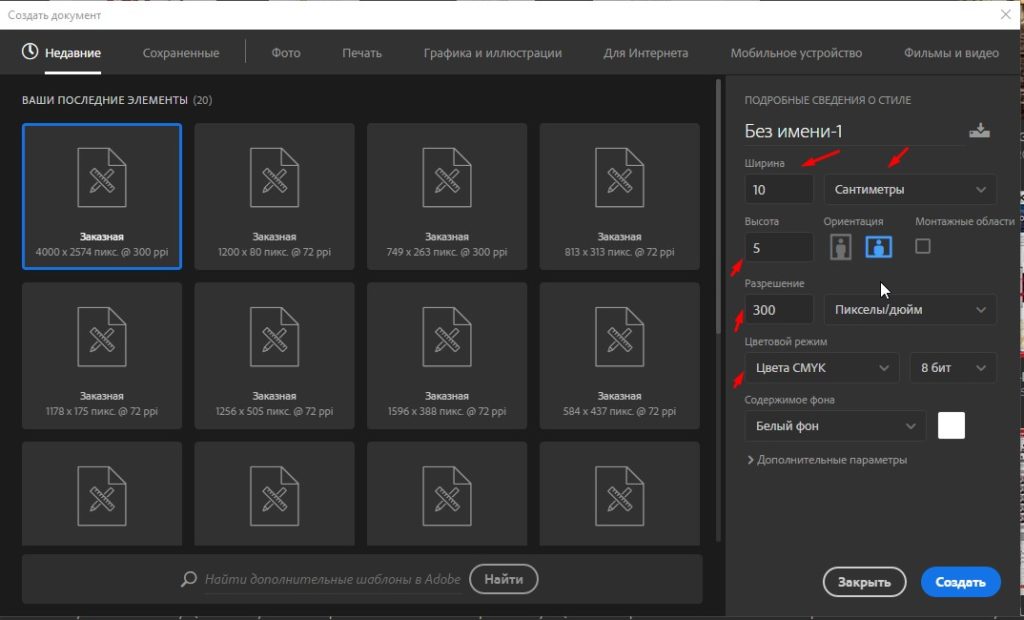
Task: Click the Ширина width input field
Action: tap(779, 189)
